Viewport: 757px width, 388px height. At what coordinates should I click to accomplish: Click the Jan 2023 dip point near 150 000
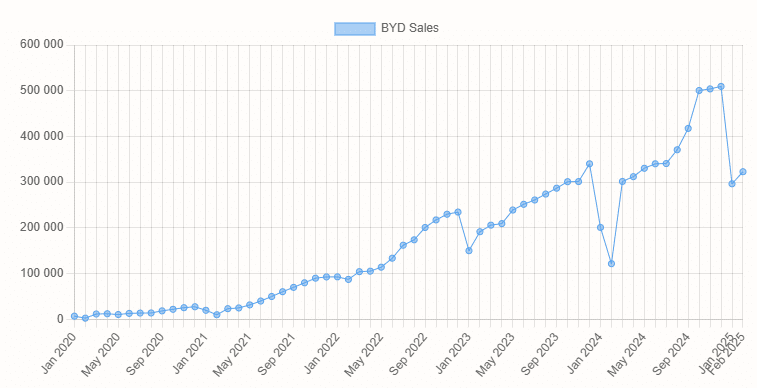pos(469,250)
